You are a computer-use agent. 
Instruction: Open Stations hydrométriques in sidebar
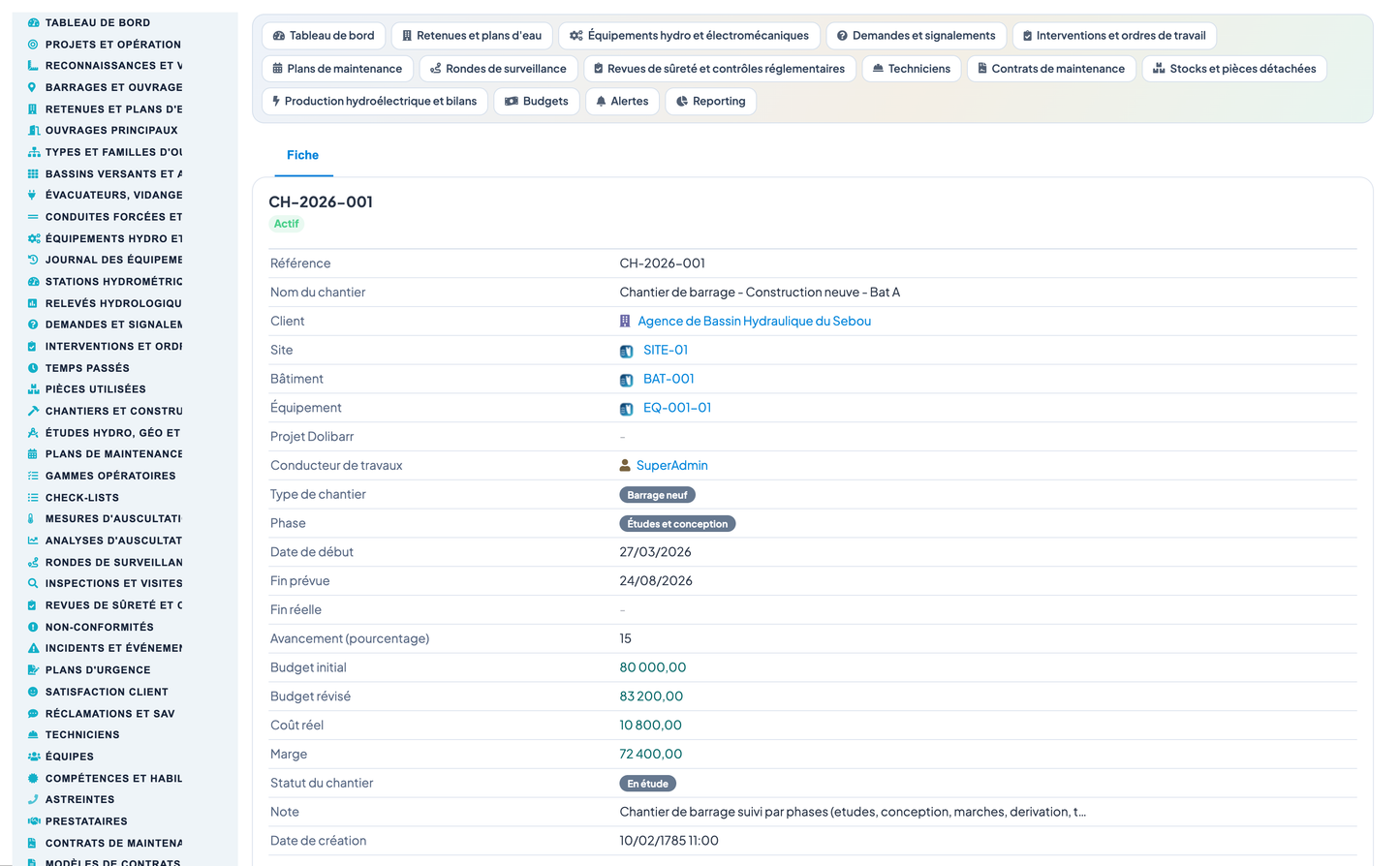(x=113, y=282)
